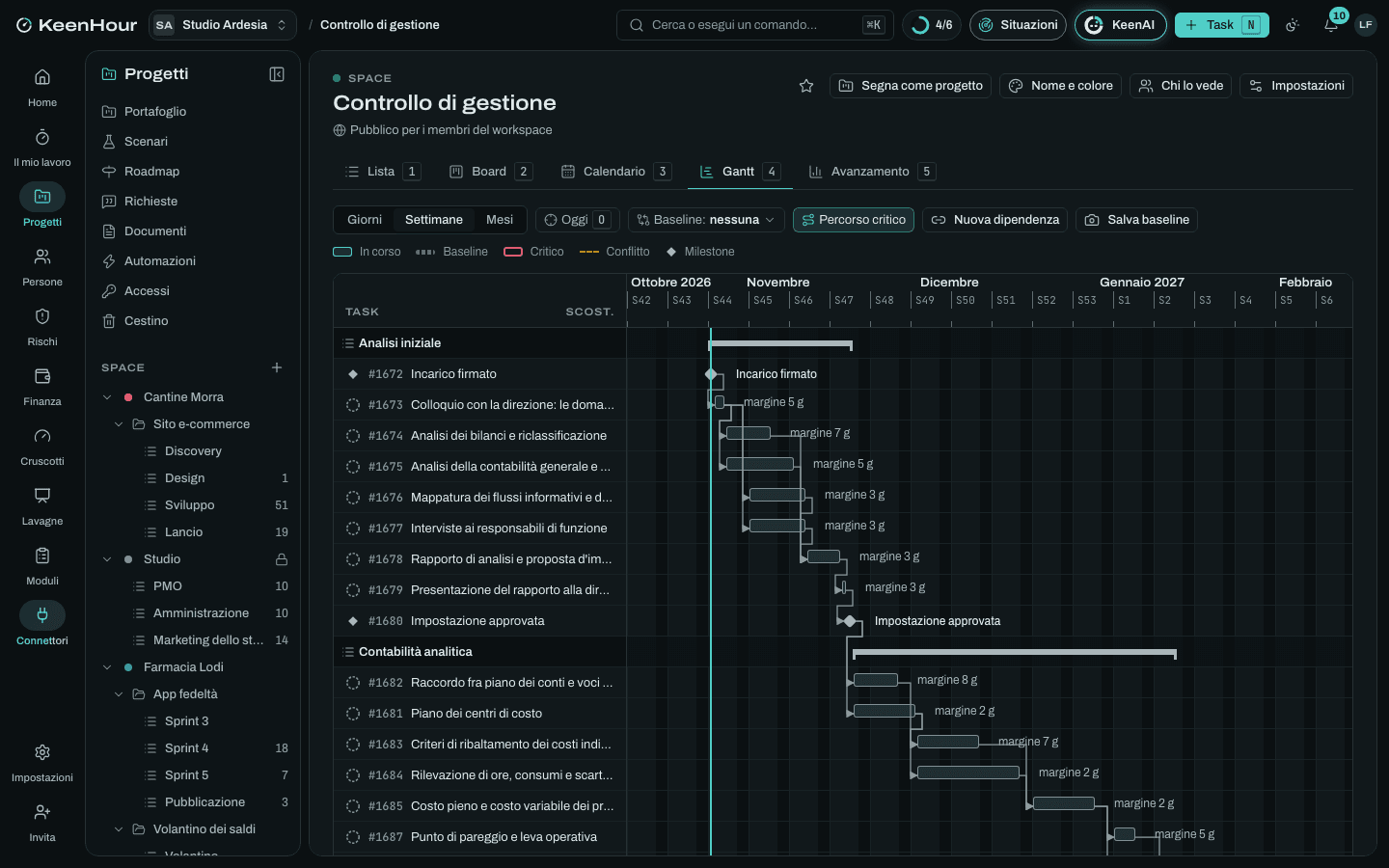Collapse Farmacia Lodi space
This screenshot has width=1389, height=868.
tap(107, 667)
